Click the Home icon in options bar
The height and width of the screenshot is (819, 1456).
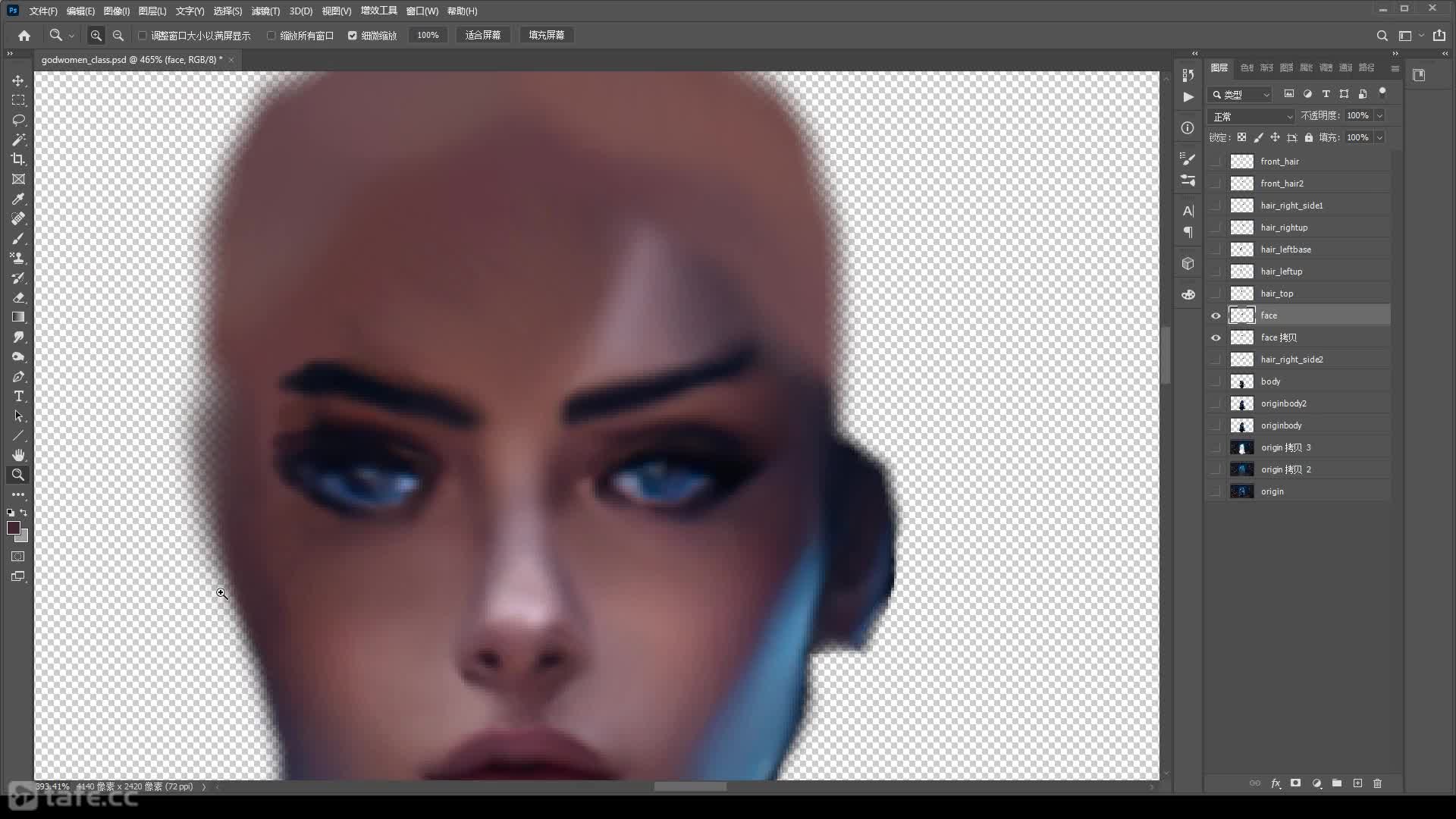pos(24,36)
